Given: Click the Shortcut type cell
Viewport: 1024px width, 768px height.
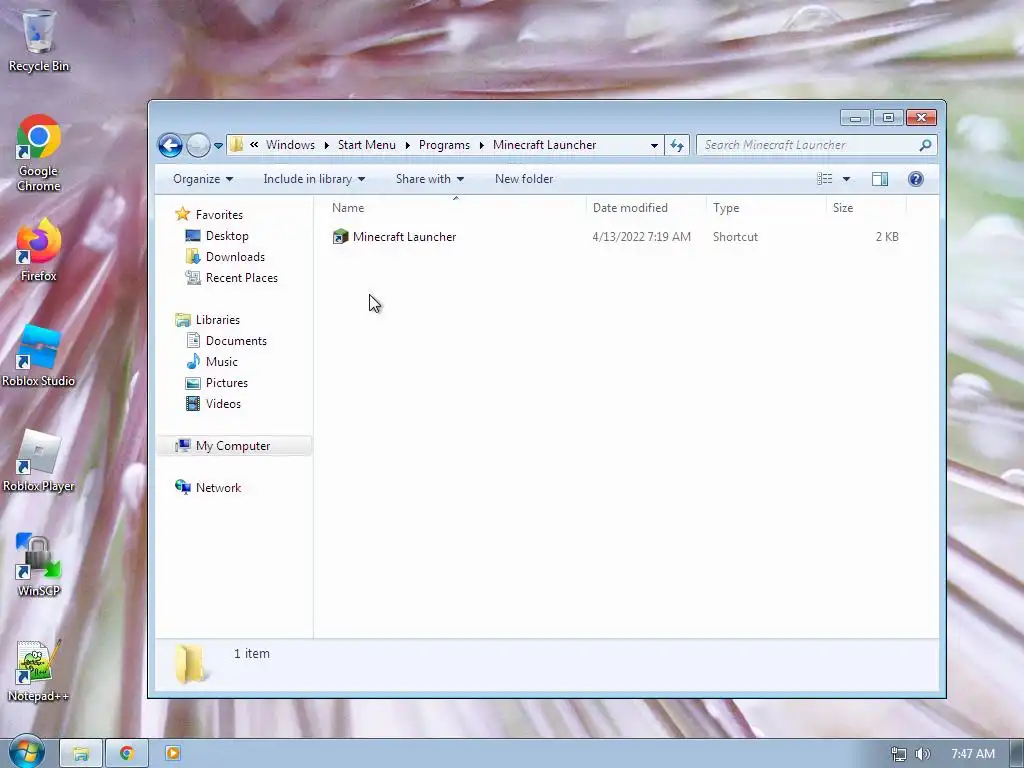Looking at the screenshot, I should coord(735,237).
